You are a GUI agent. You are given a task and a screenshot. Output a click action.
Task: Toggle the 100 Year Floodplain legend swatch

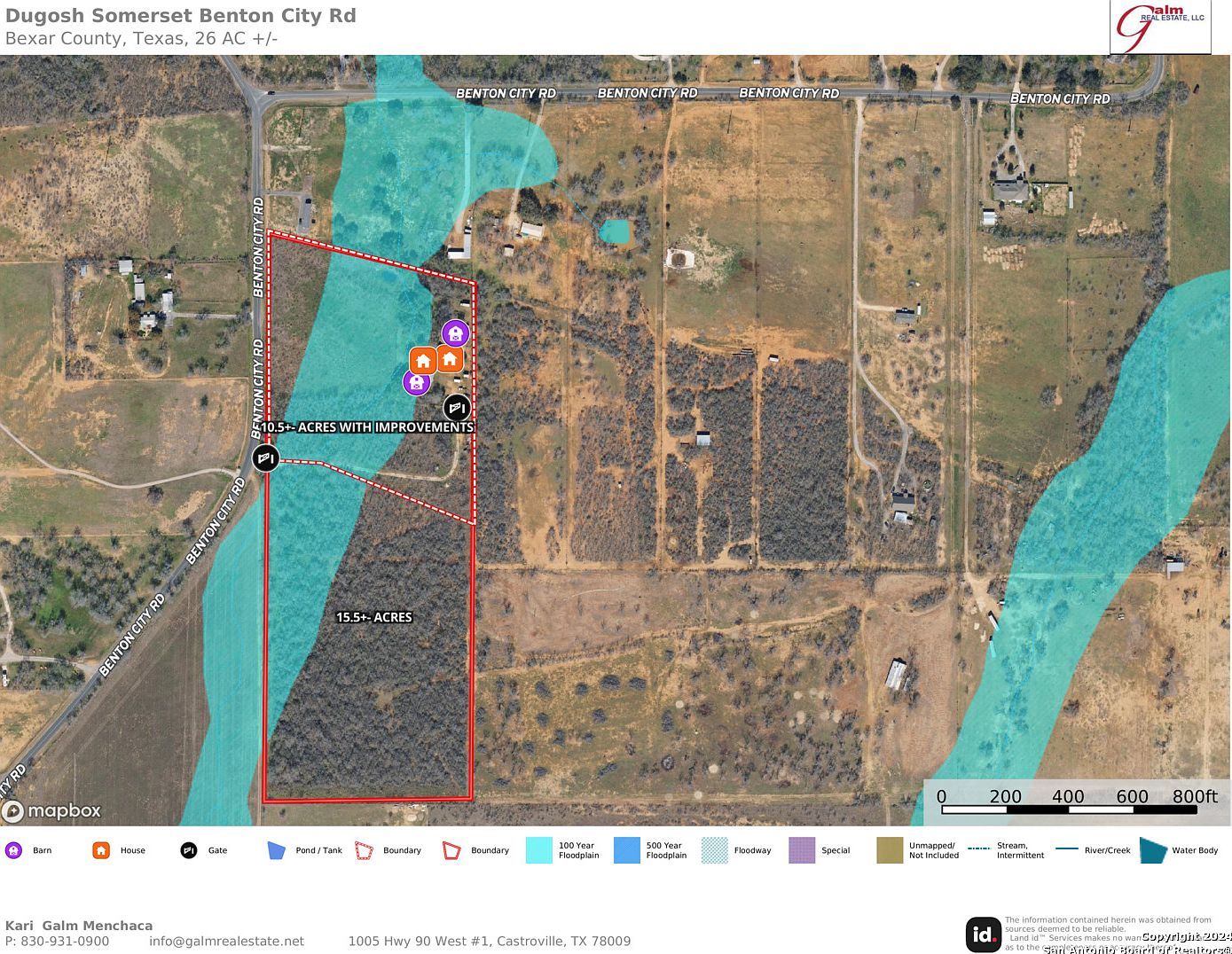click(538, 849)
